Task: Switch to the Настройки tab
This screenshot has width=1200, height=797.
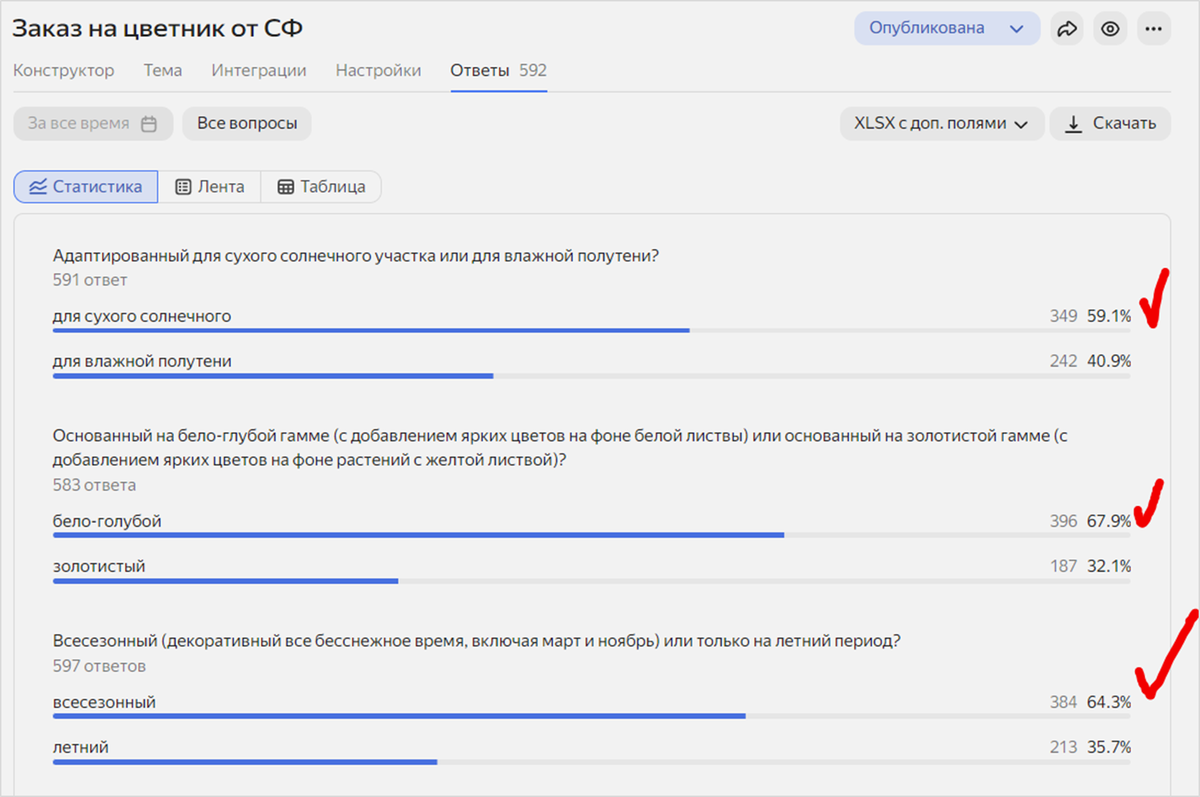Action: coord(378,71)
